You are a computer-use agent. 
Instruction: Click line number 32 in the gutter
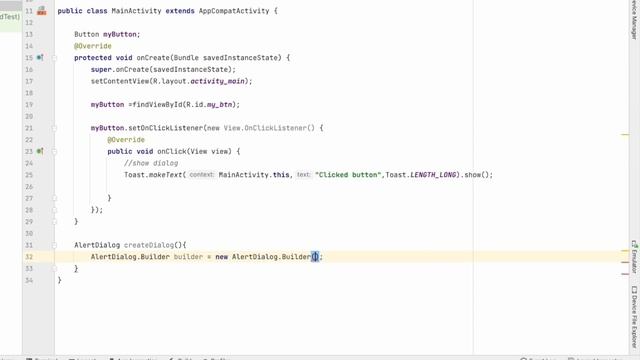29,257
